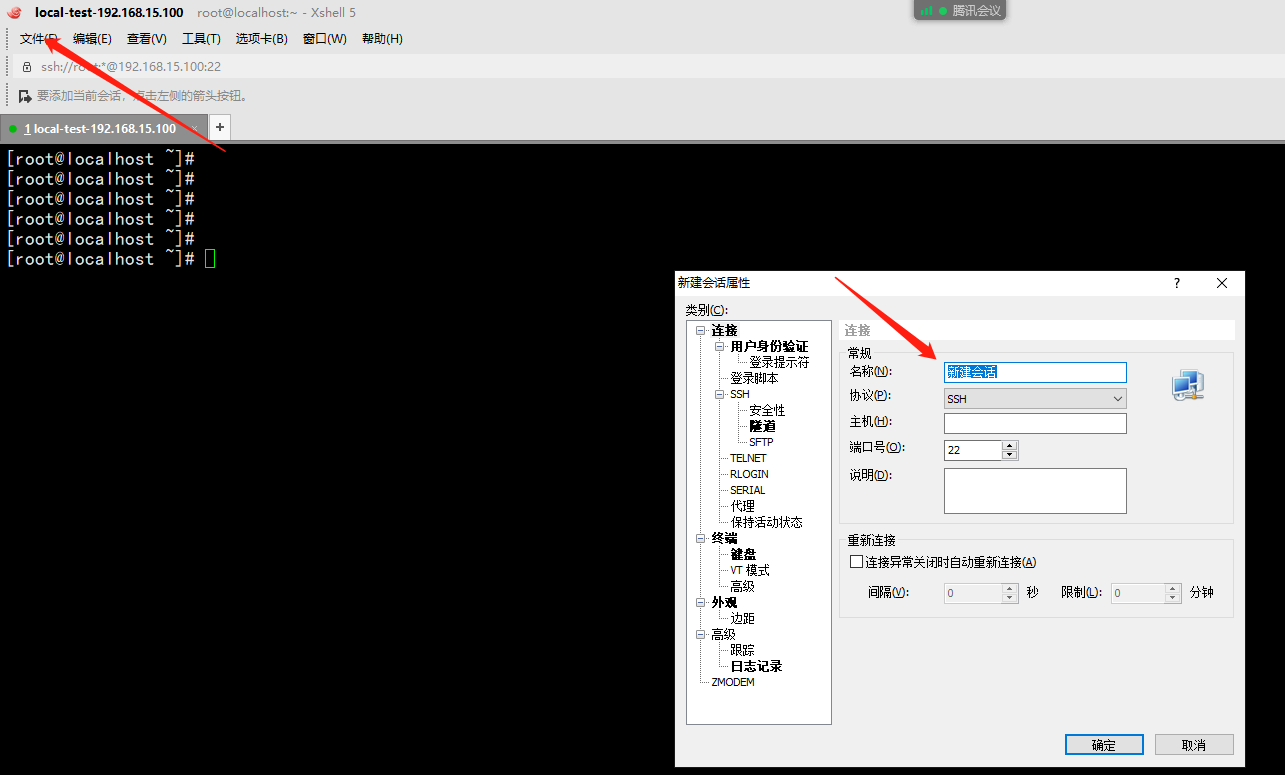
Task: Select 代理 in the category tree
Action: tap(743, 506)
